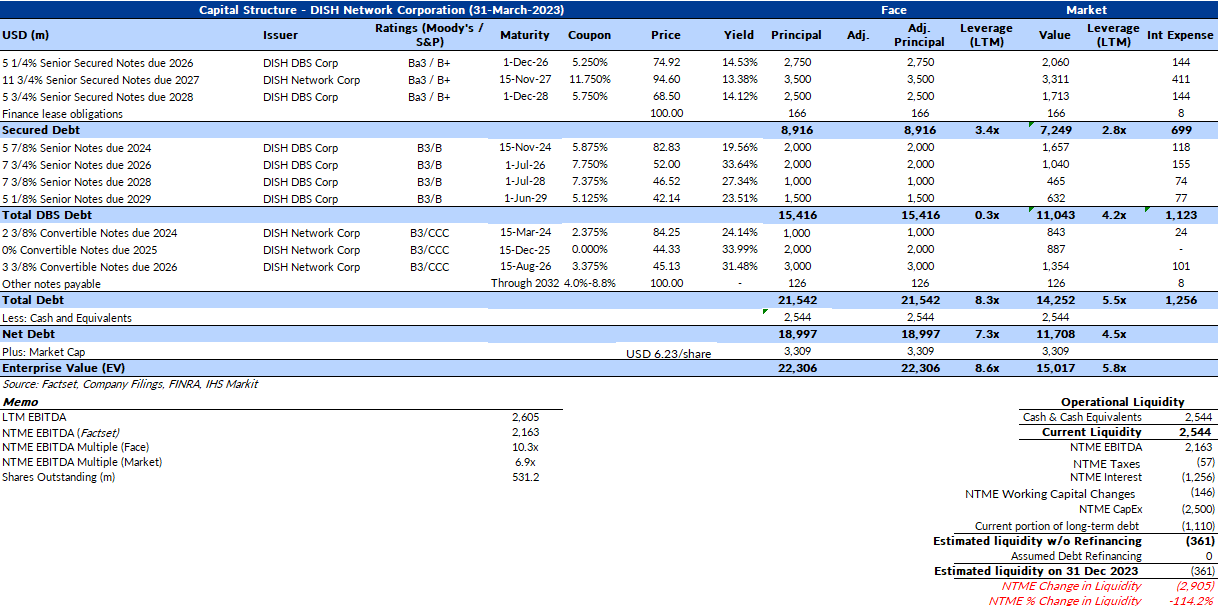This screenshot has height=607, width=1218.
Task: Select '5 1/8% Senior Notes due 2029'
Action: [x=77, y=198]
